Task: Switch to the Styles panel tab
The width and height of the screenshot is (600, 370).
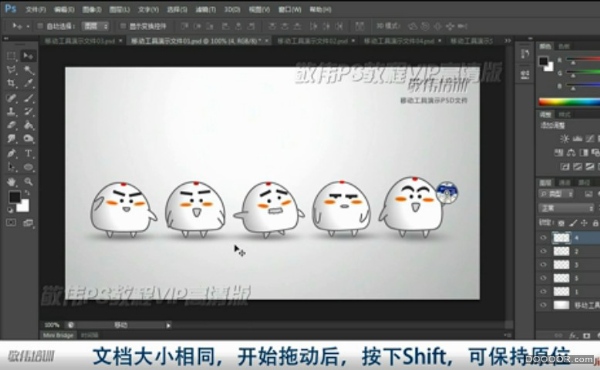Action: [x=564, y=115]
